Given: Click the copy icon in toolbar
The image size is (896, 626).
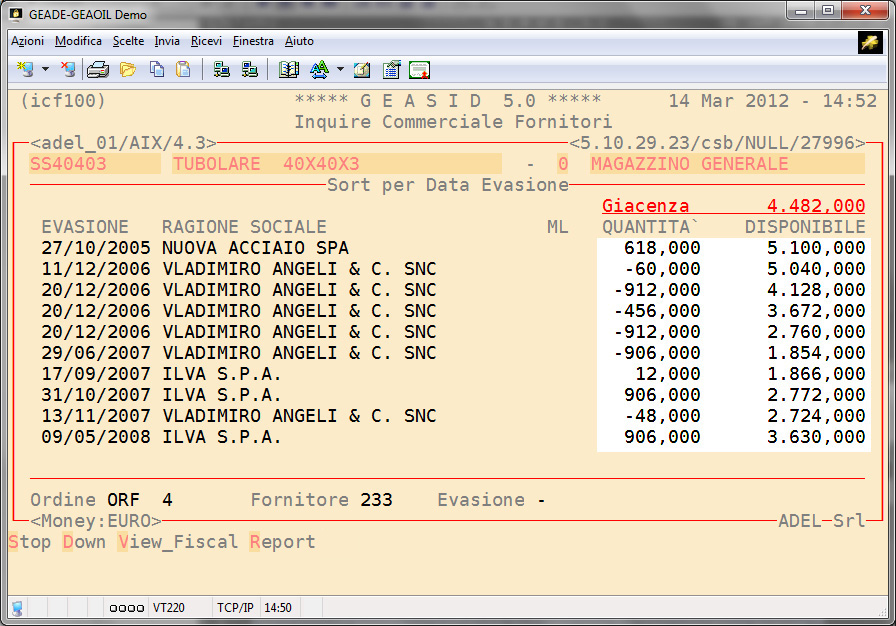Looking at the screenshot, I should pos(156,69).
